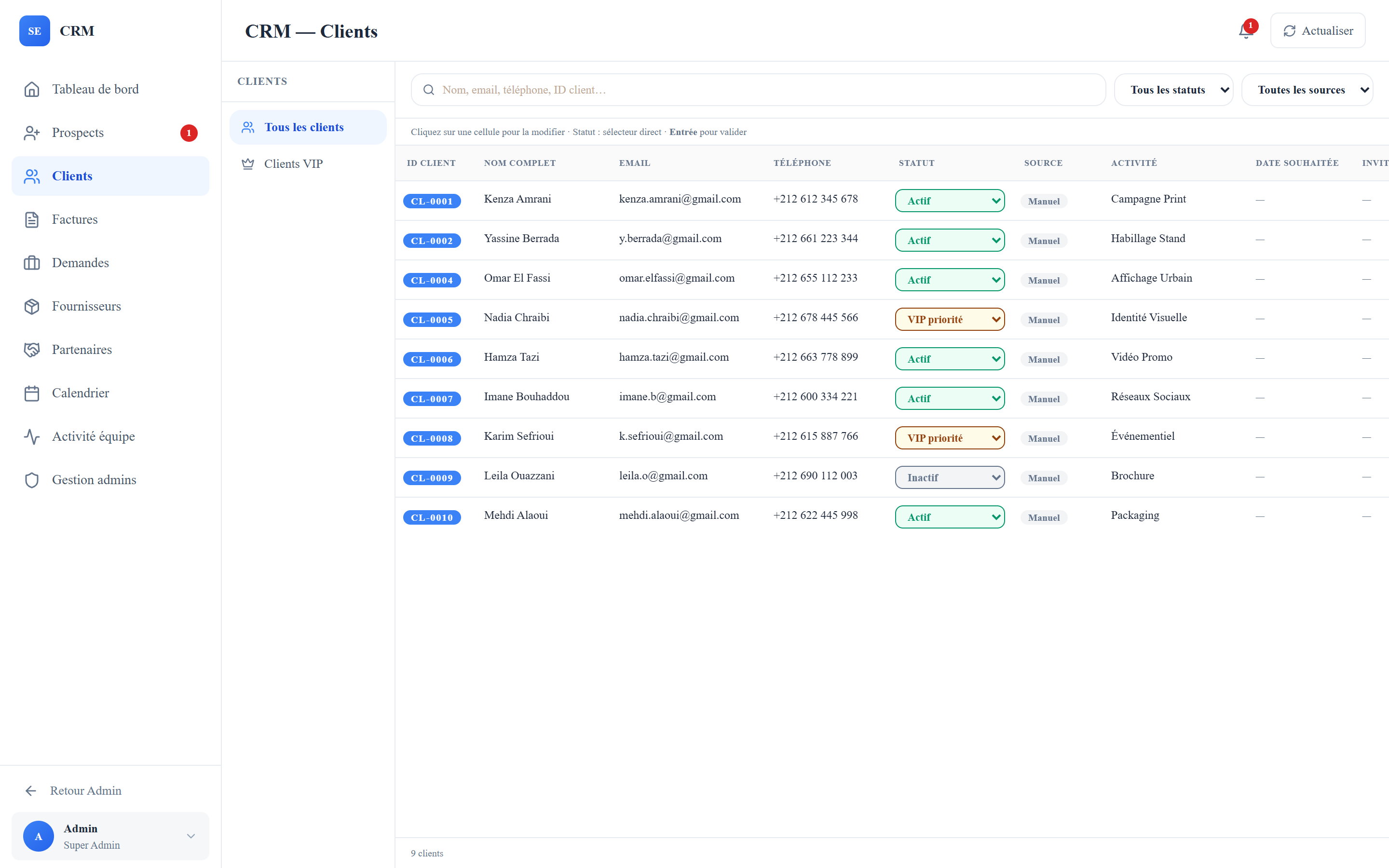Image resolution: width=1389 pixels, height=868 pixels.
Task: Click the SE logo badge
Action: tap(34, 31)
